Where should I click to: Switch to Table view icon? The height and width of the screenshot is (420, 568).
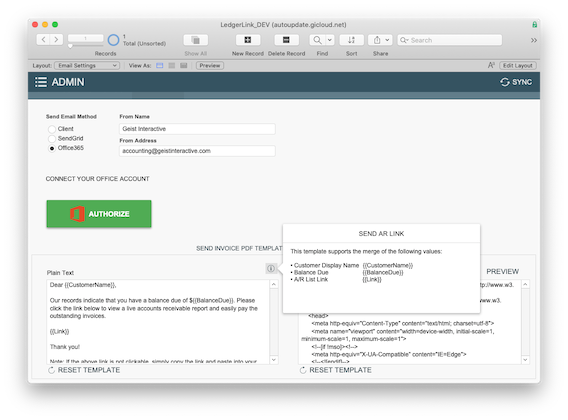point(184,66)
